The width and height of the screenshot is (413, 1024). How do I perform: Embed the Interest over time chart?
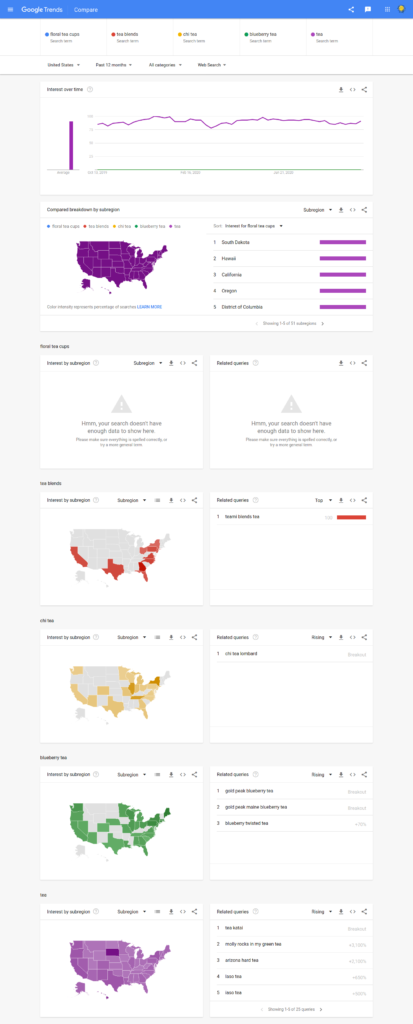point(352,89)
